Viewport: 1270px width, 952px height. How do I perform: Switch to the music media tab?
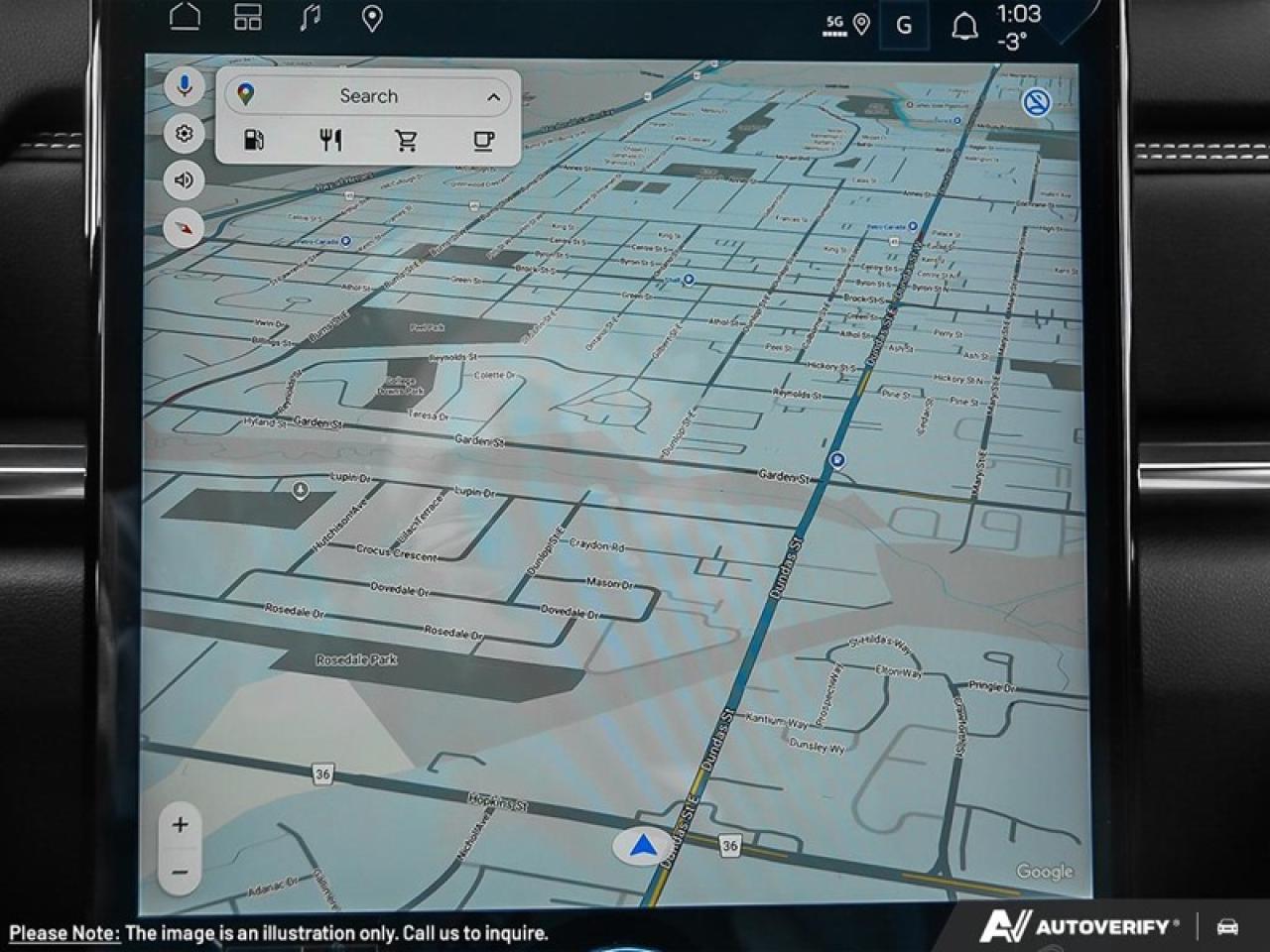(x=311, y=18)
